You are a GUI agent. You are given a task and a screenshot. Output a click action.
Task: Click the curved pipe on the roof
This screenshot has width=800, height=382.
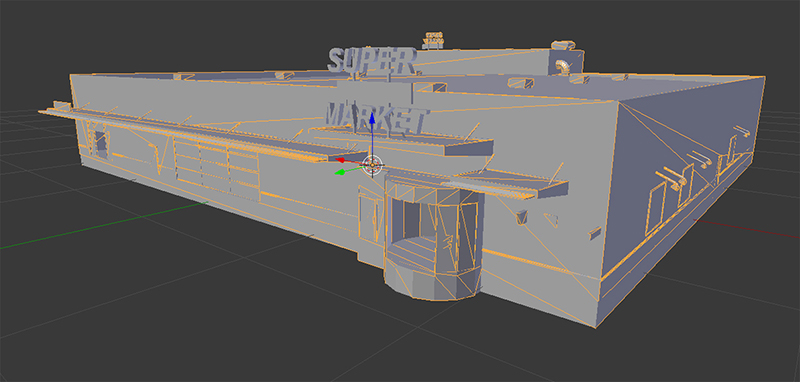point(563,67)
